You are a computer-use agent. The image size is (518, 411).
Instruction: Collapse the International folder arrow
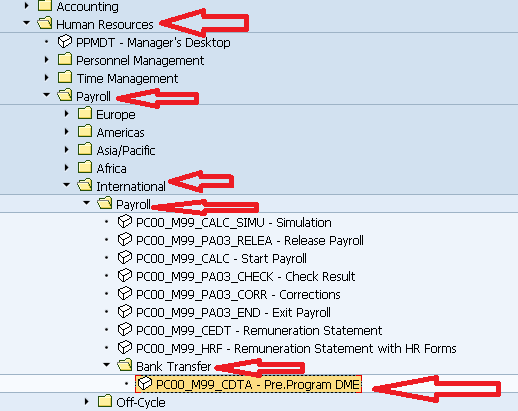pos(66,184)
